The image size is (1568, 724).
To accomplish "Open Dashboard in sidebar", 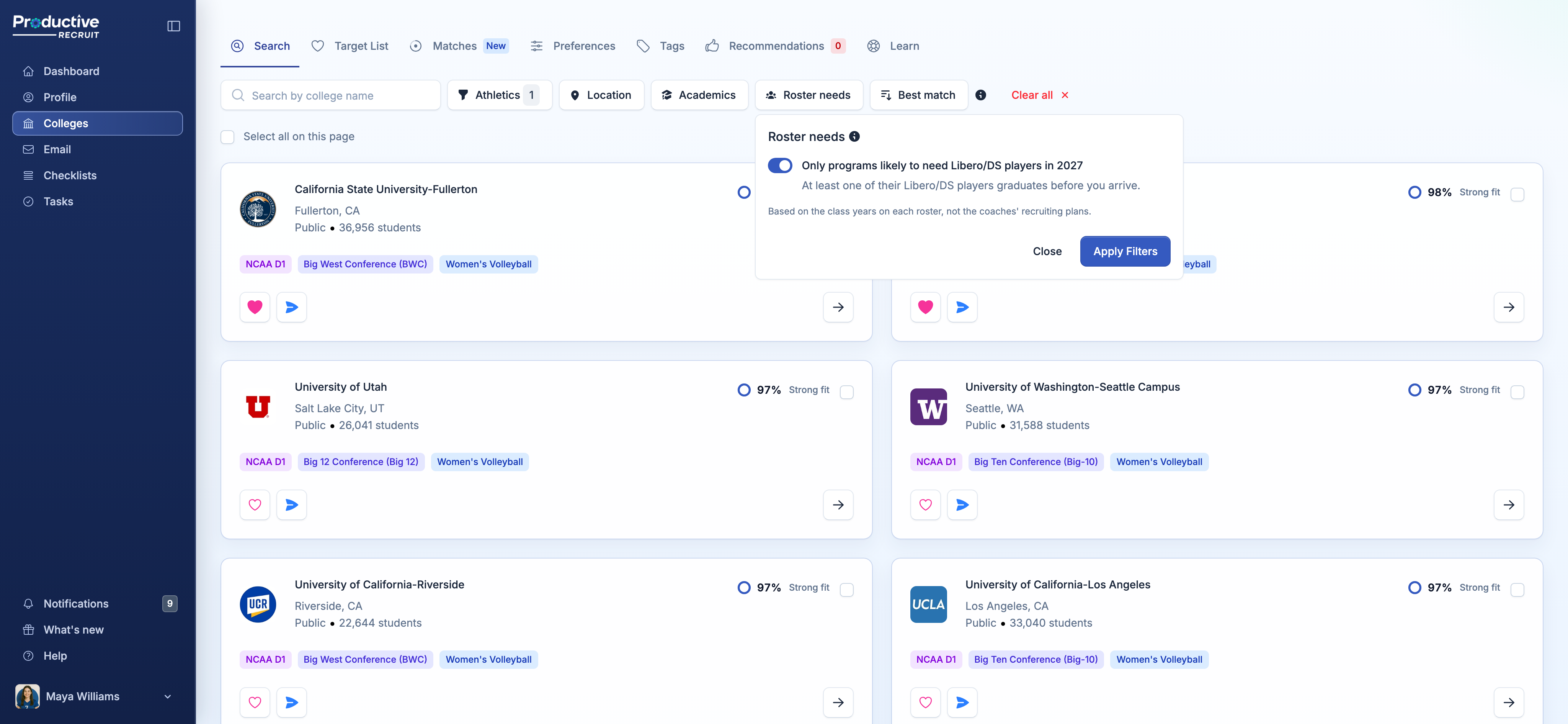I will (x=97, y=71).
